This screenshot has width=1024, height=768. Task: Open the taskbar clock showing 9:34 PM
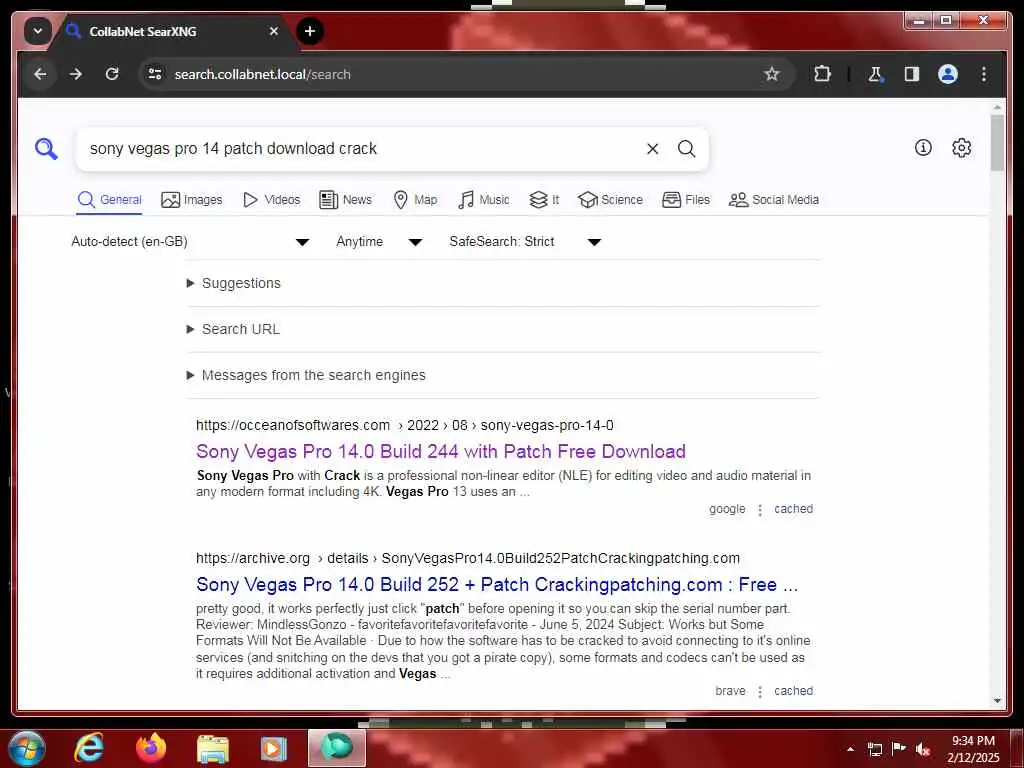coord(973,749)
